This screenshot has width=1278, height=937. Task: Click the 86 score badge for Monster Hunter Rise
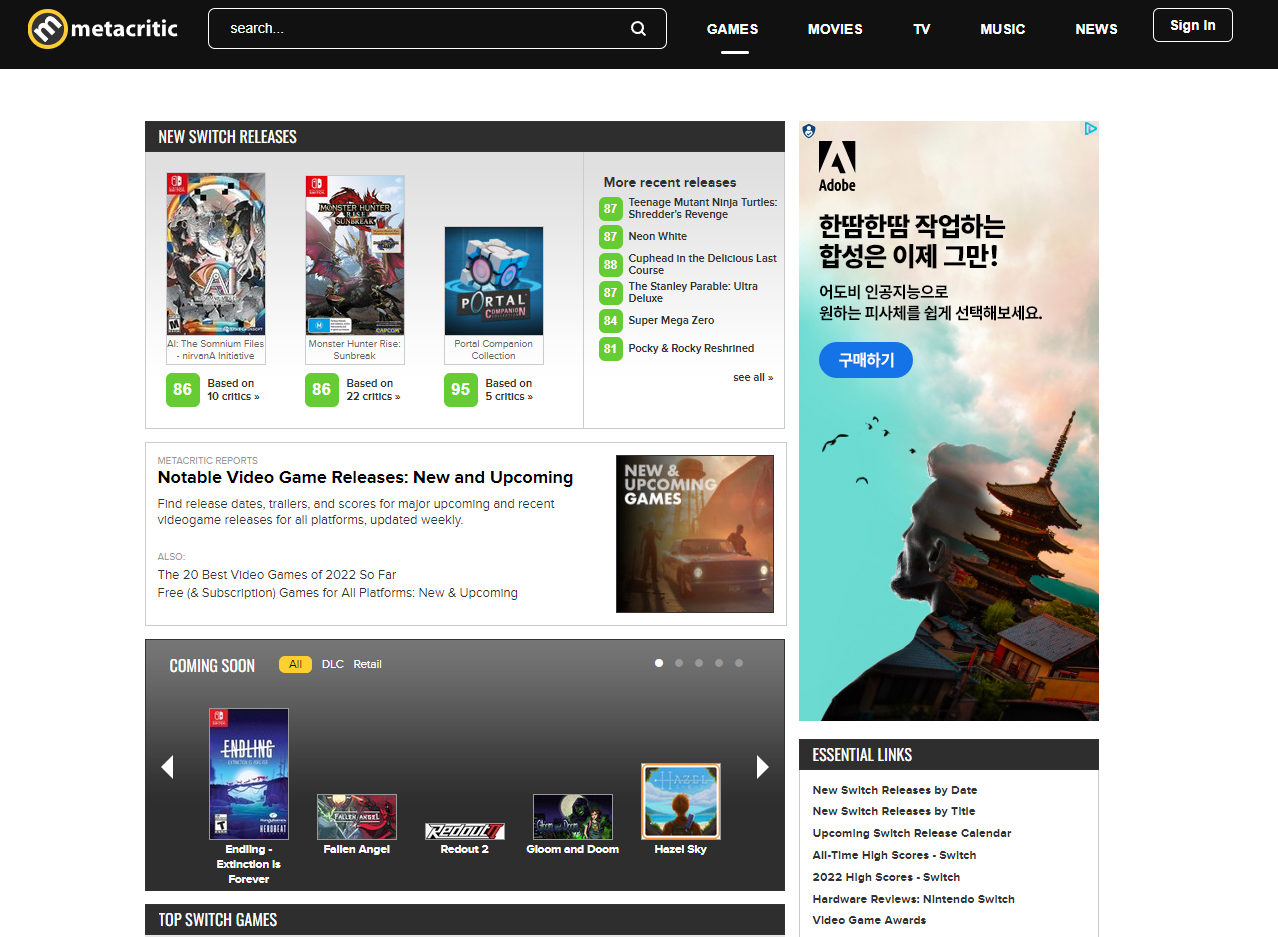[x=321, y=390]
